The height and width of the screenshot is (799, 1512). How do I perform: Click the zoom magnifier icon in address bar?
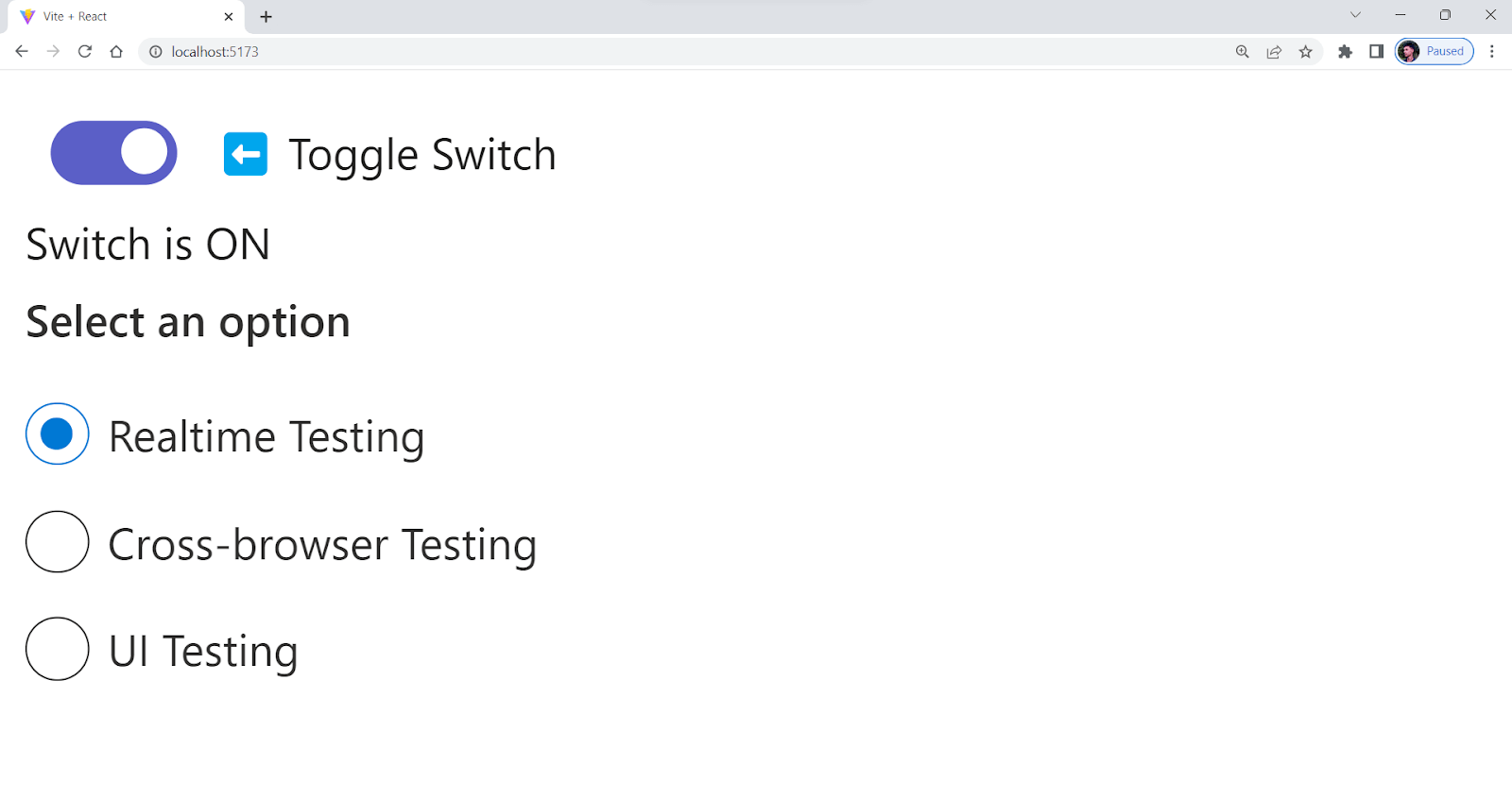tap(1241, 52)
